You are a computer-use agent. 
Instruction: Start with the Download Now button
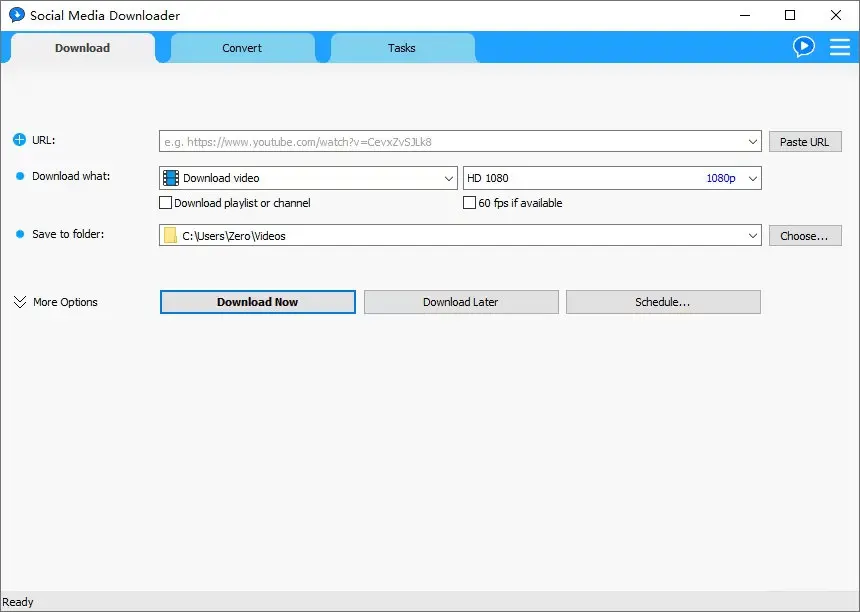(258, 302)
